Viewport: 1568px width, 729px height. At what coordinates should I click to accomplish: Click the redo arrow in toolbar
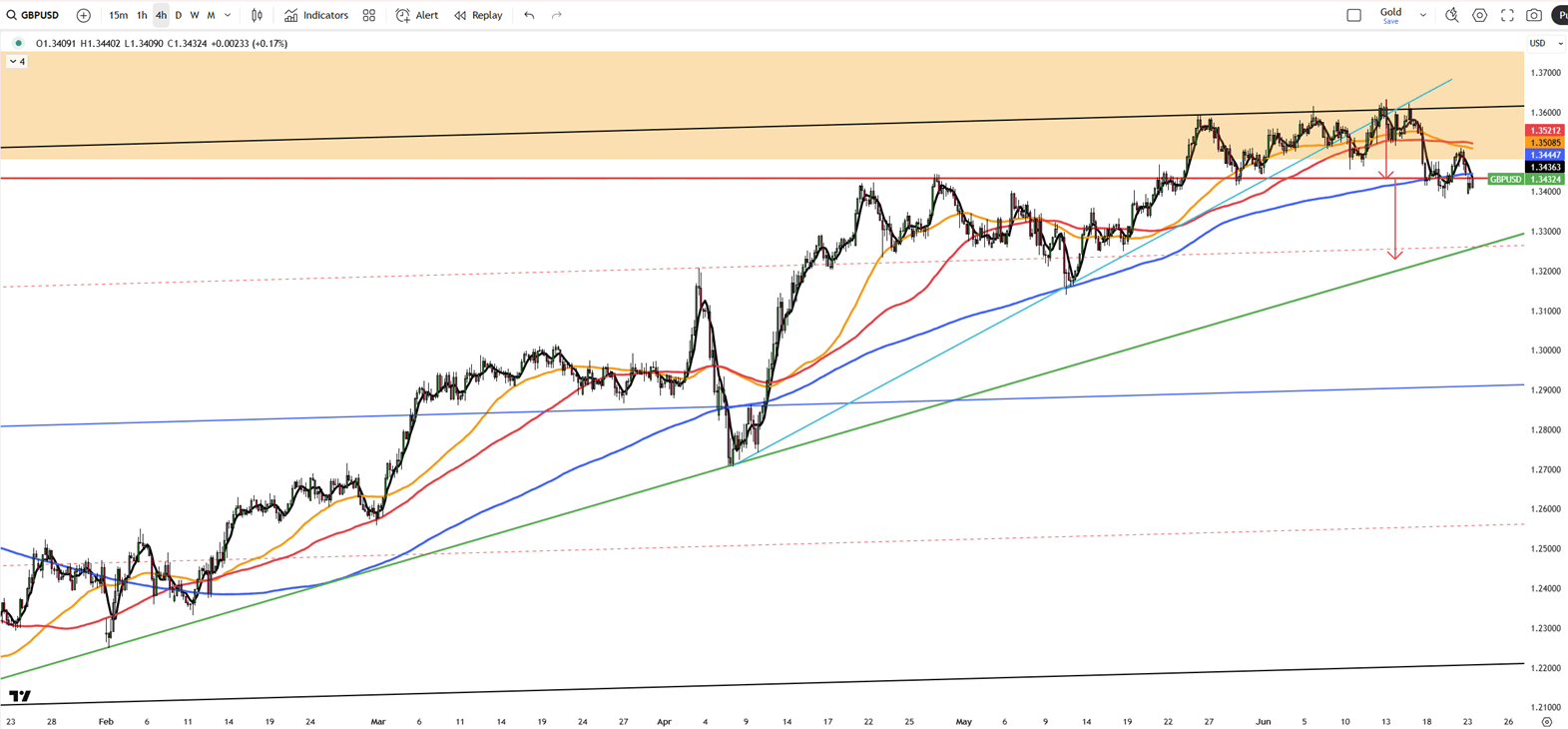(557, 15)
